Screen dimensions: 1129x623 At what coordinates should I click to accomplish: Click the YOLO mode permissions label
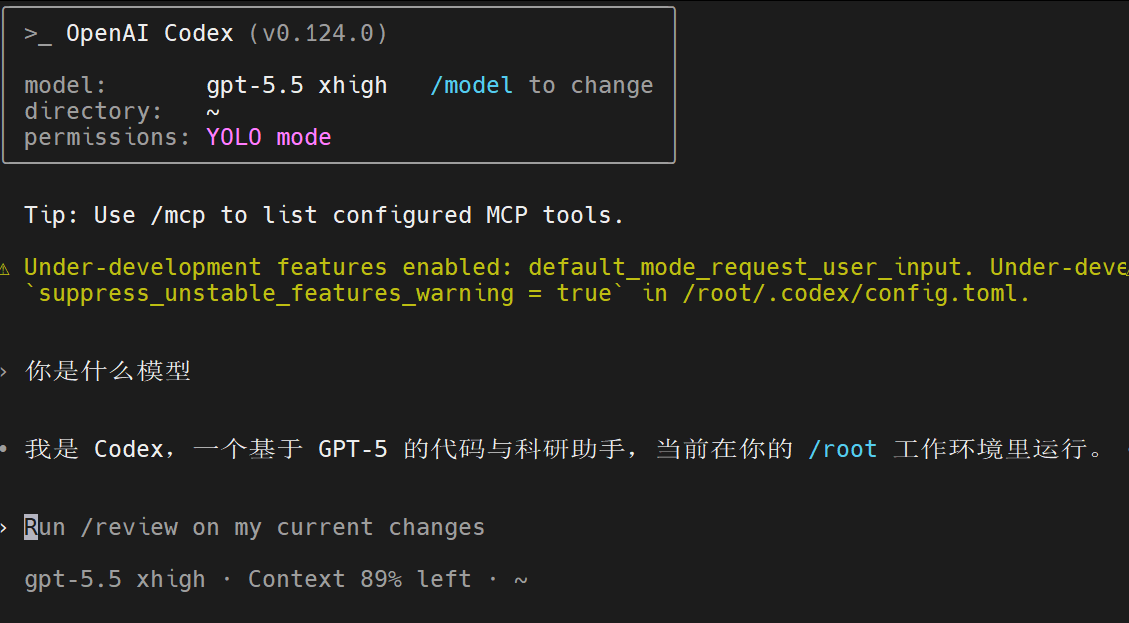click(x=269, y=137)
